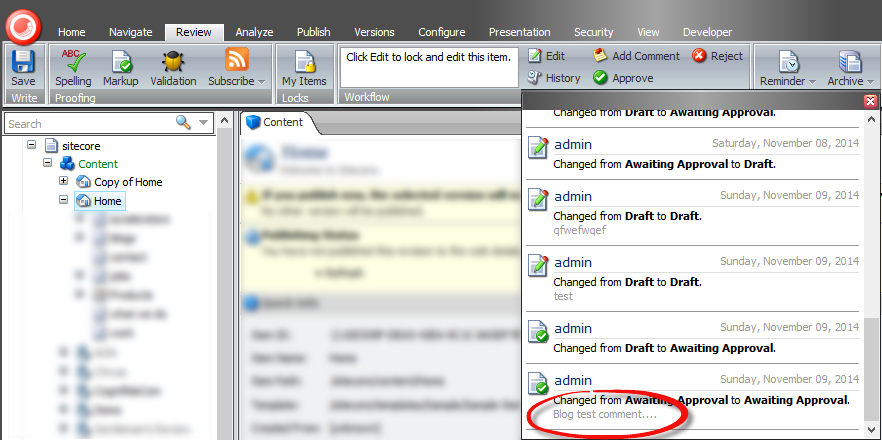Click the Edit workflow button
This screenshot has width=882, height=440.
pyautogui.click(x=546, y=56)
